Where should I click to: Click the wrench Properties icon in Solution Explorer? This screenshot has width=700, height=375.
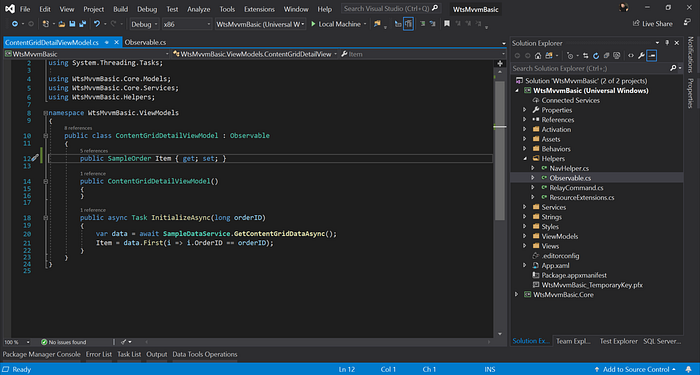[641, 56]
